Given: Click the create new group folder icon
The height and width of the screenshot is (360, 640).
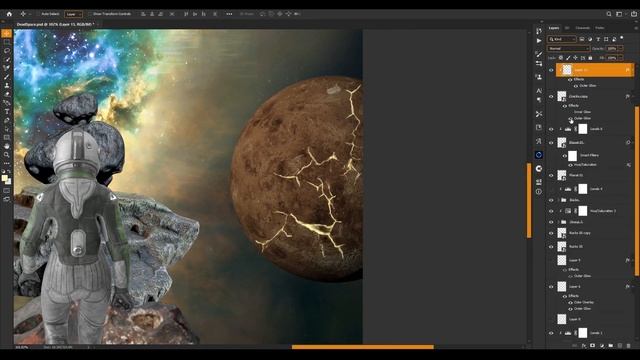Looking at the screenshot, I should click(611, 346).
